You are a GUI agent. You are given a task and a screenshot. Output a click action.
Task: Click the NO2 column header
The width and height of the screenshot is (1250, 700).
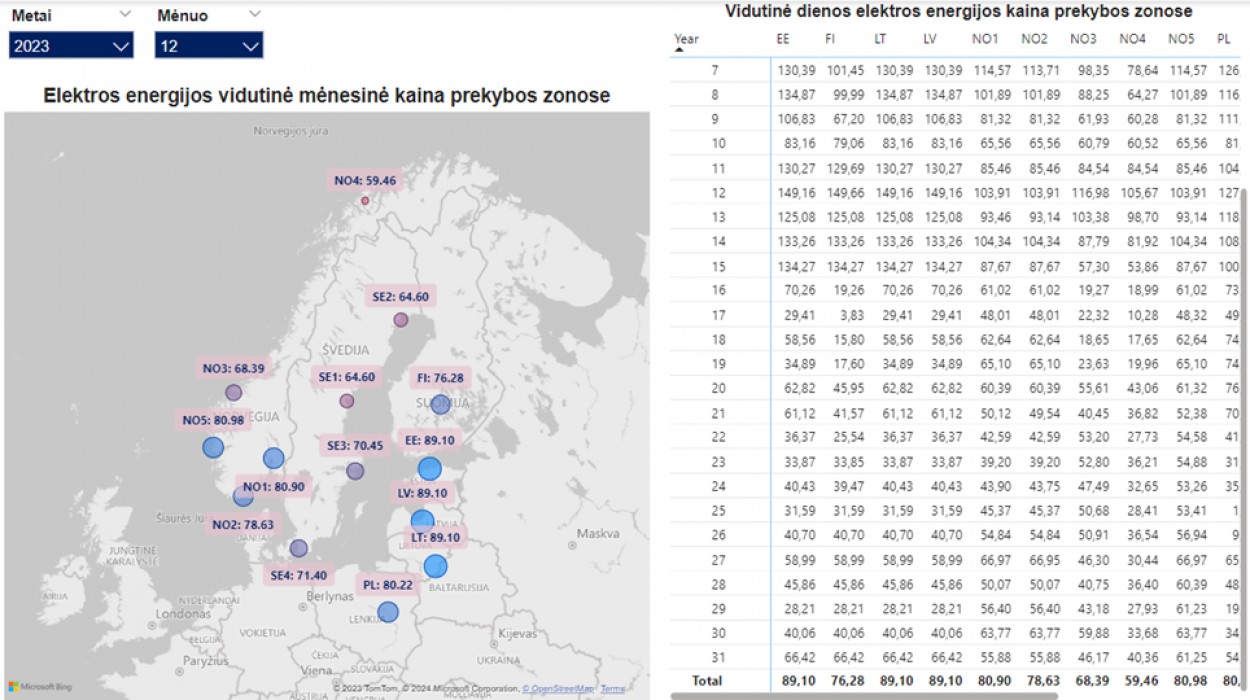click(x=1033, y=39)
